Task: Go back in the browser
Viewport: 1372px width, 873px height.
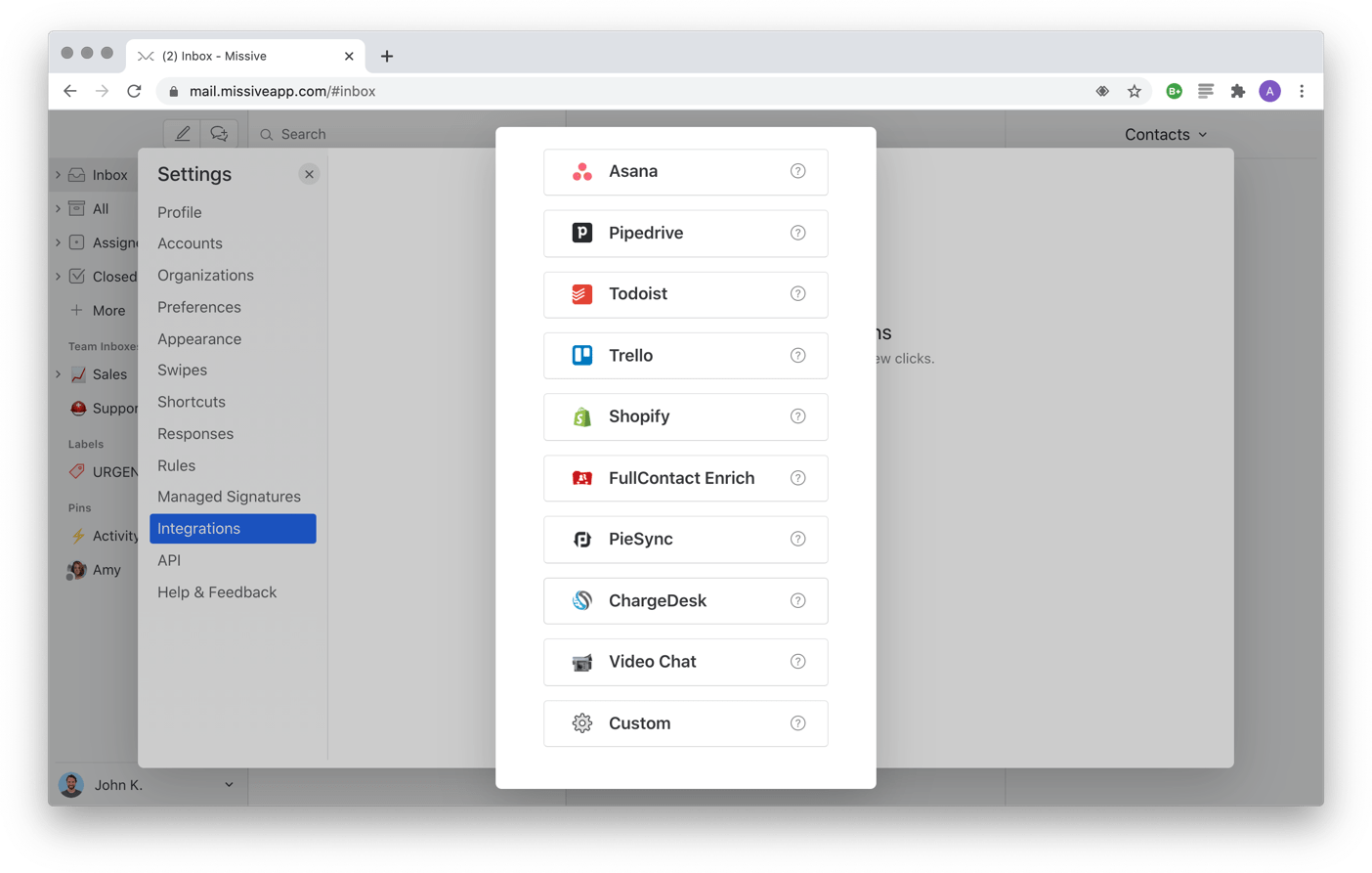Action: 69,91
